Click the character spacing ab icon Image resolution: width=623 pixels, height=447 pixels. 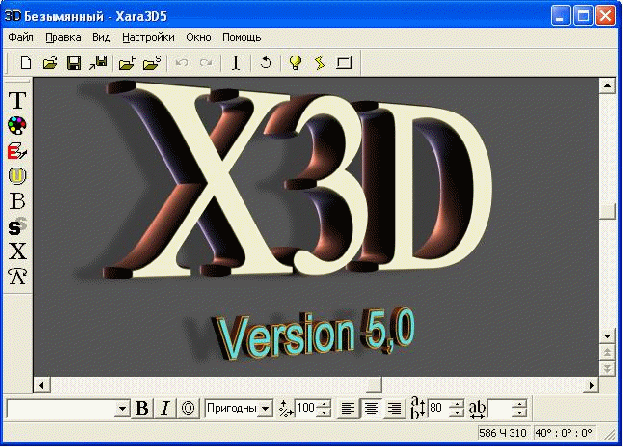[x=477, y=408]
